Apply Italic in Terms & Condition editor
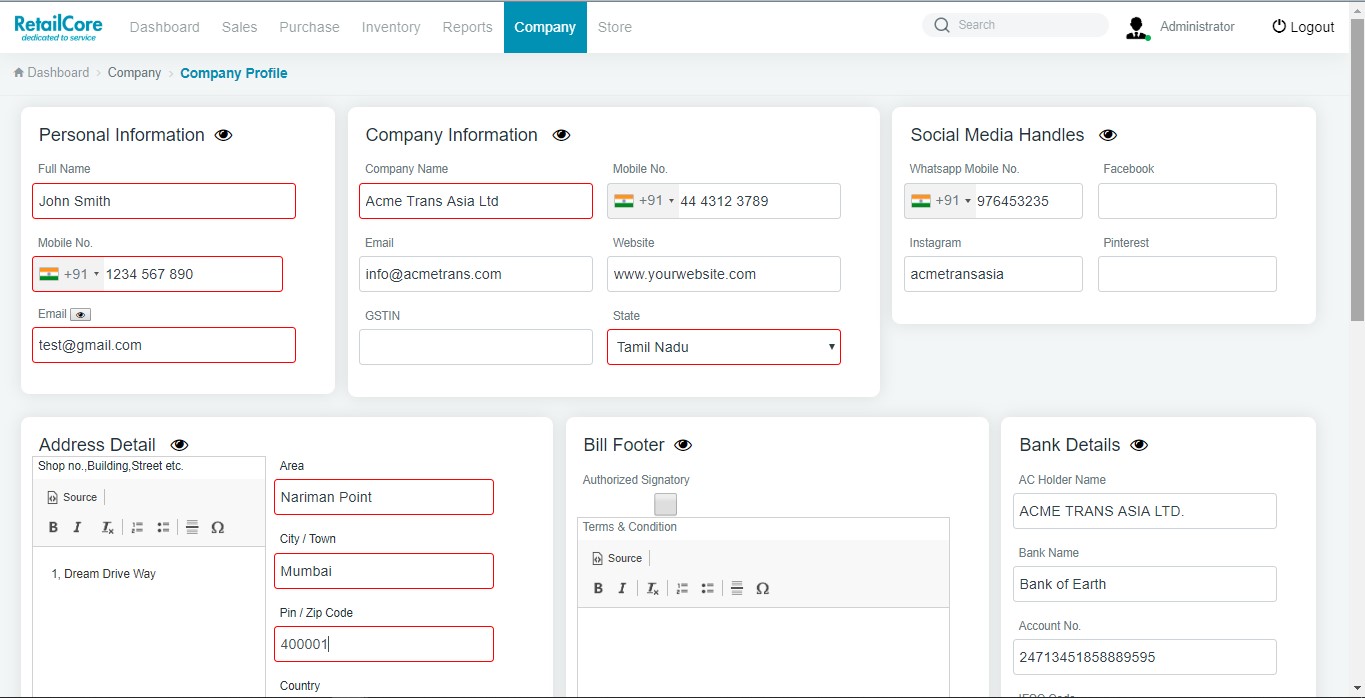 click(622, 588)
